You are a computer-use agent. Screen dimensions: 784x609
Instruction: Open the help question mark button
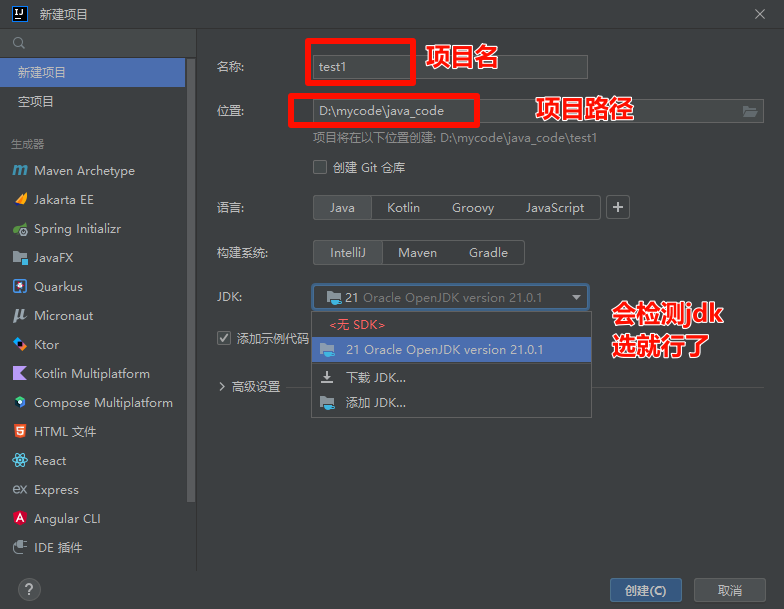[30, 590]
